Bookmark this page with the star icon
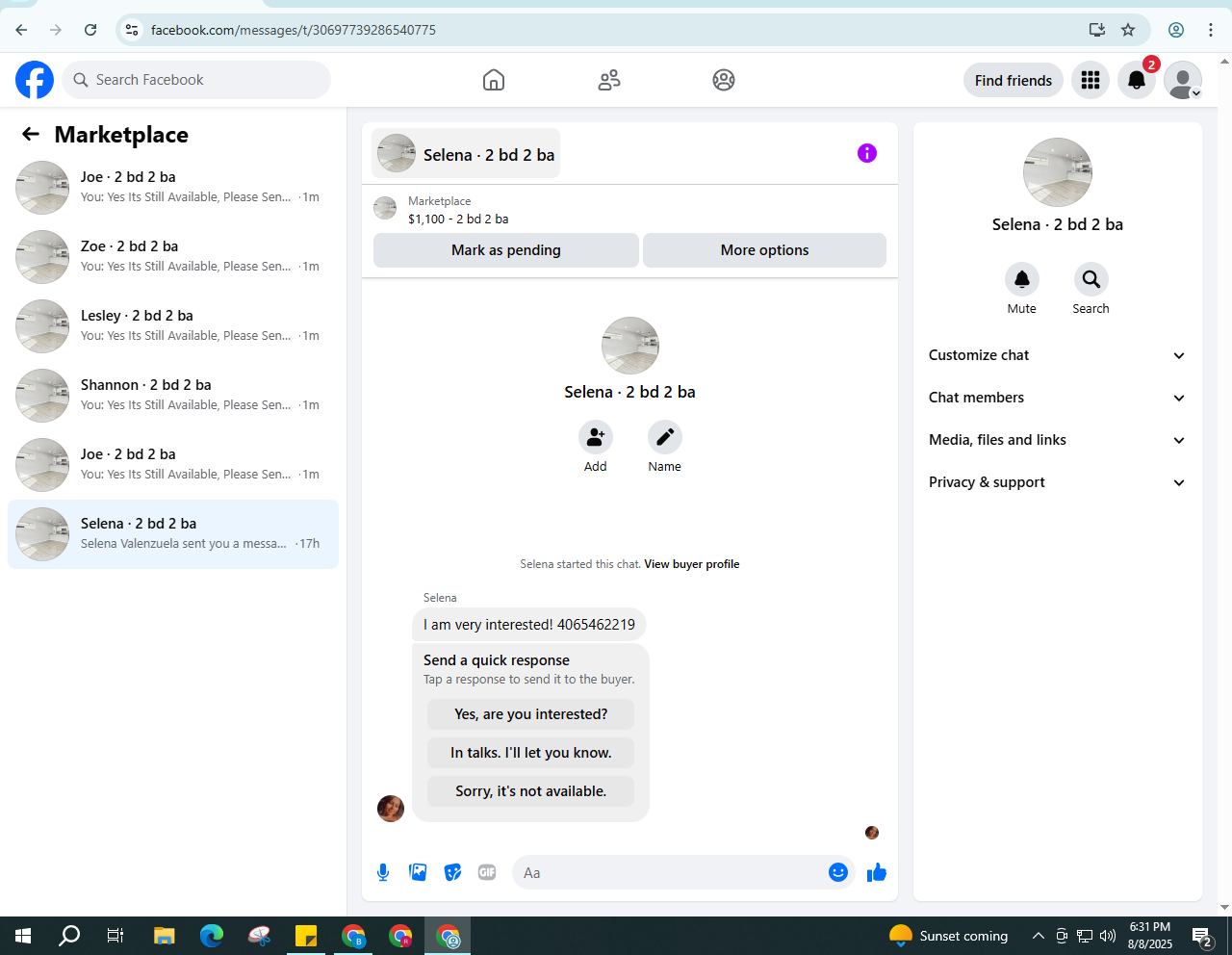Viewport: 1232px width, 955px height. coord(1128,30)
